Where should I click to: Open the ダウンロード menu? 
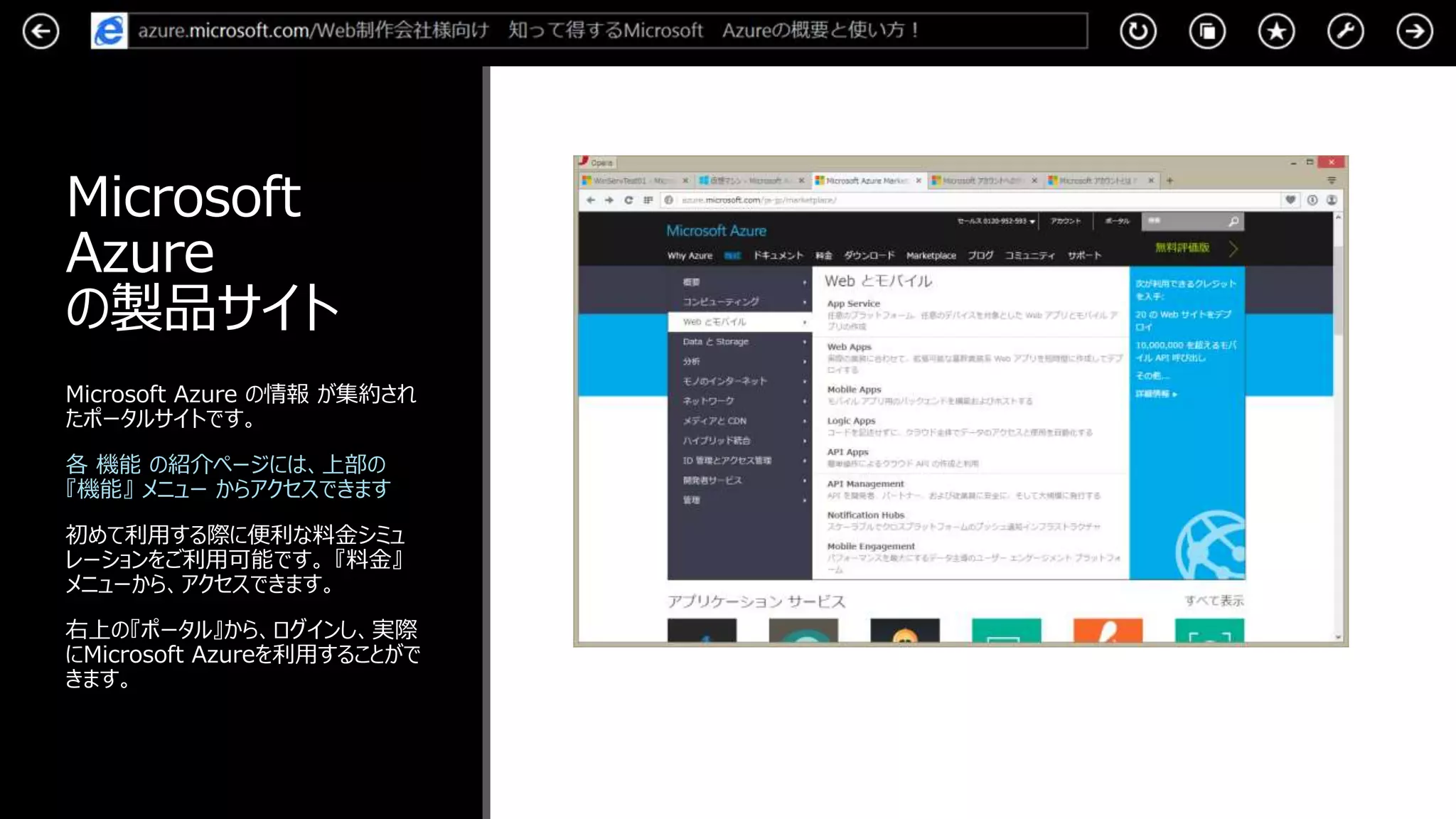(x=869, y=256)
